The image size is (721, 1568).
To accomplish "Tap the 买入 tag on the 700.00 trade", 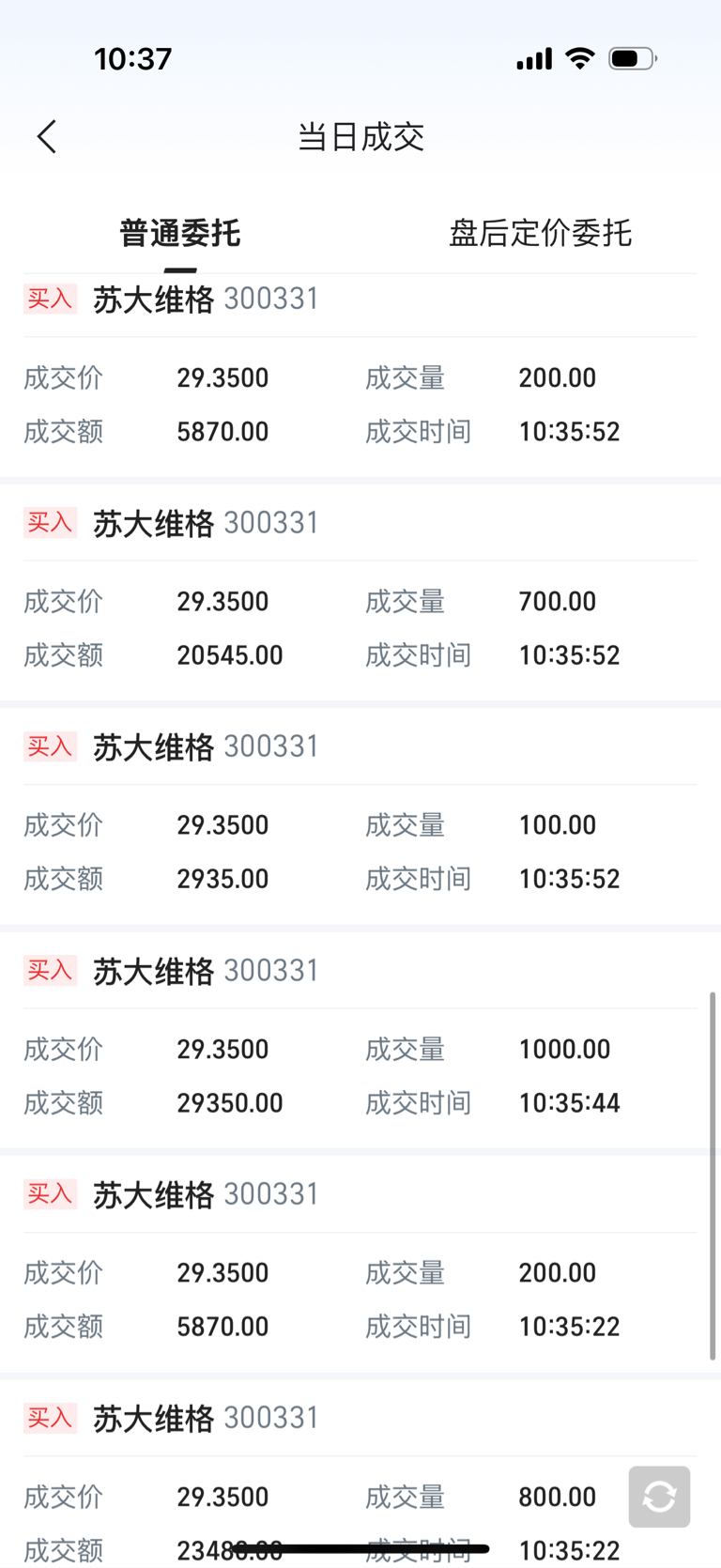I will pyautogui.click(x=50, y=522).
